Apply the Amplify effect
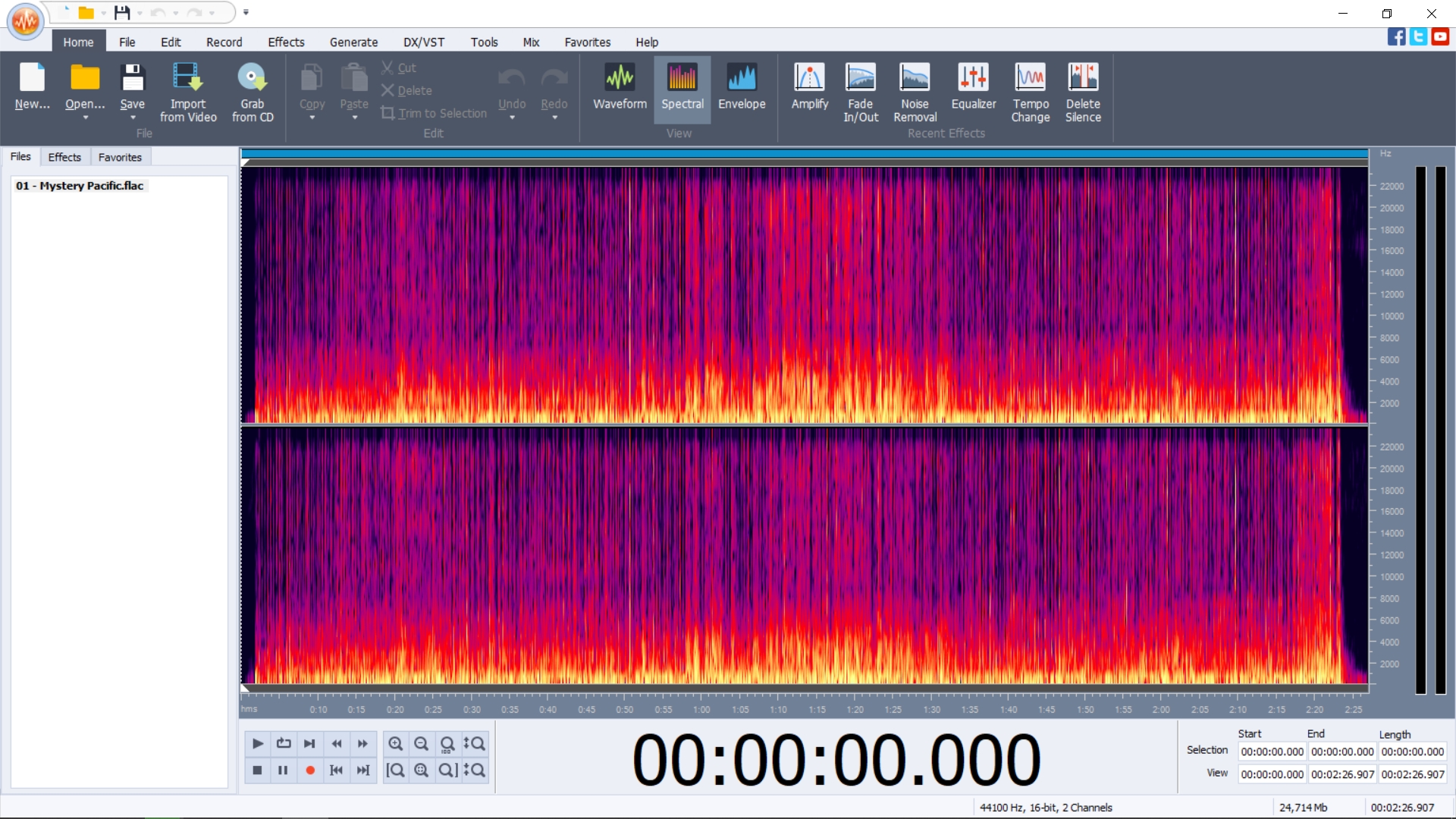Viewport: 1456px width, 819px height. pos(808,87)
